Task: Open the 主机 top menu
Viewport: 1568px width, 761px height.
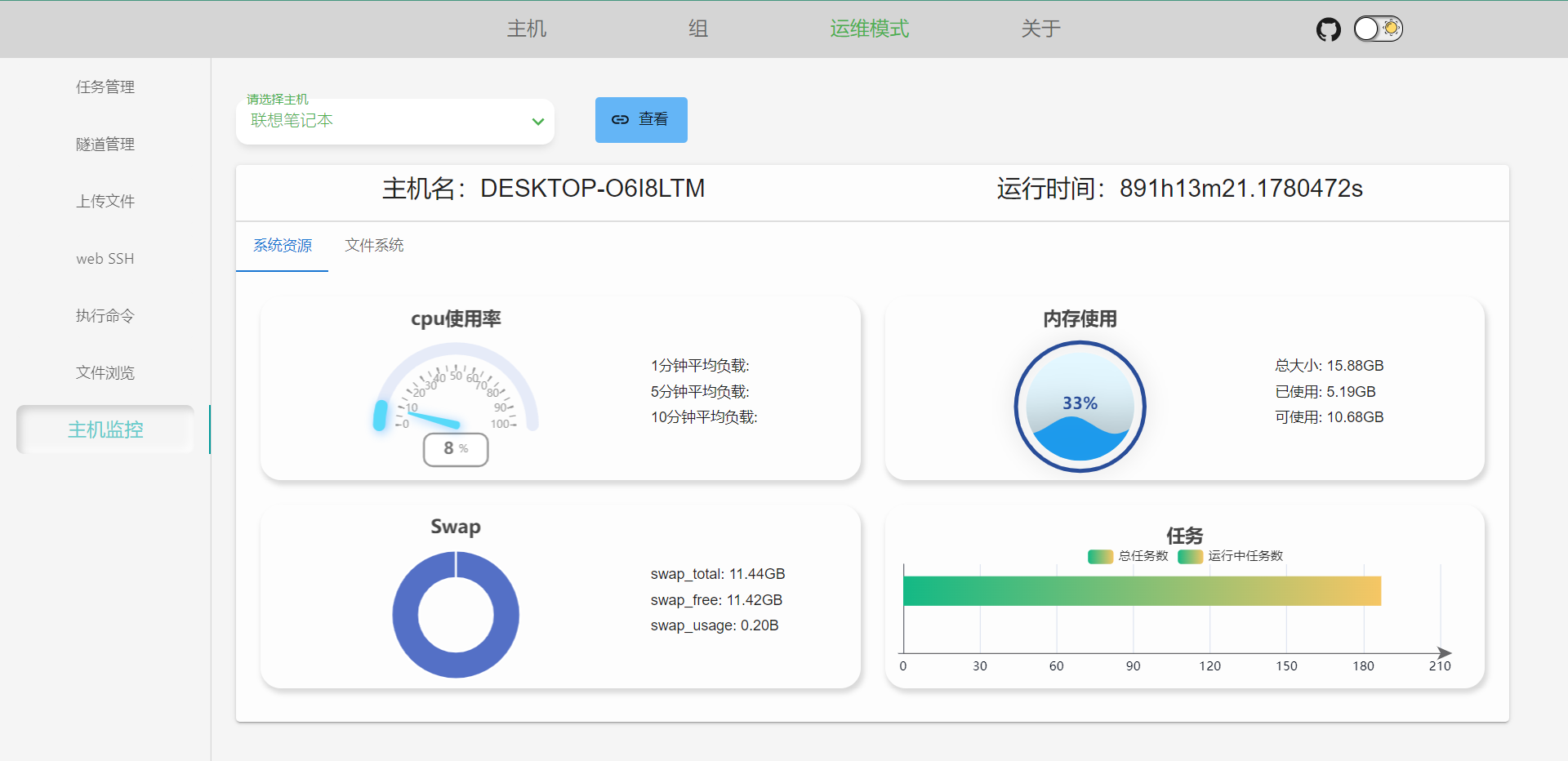Action: (527, 29)
